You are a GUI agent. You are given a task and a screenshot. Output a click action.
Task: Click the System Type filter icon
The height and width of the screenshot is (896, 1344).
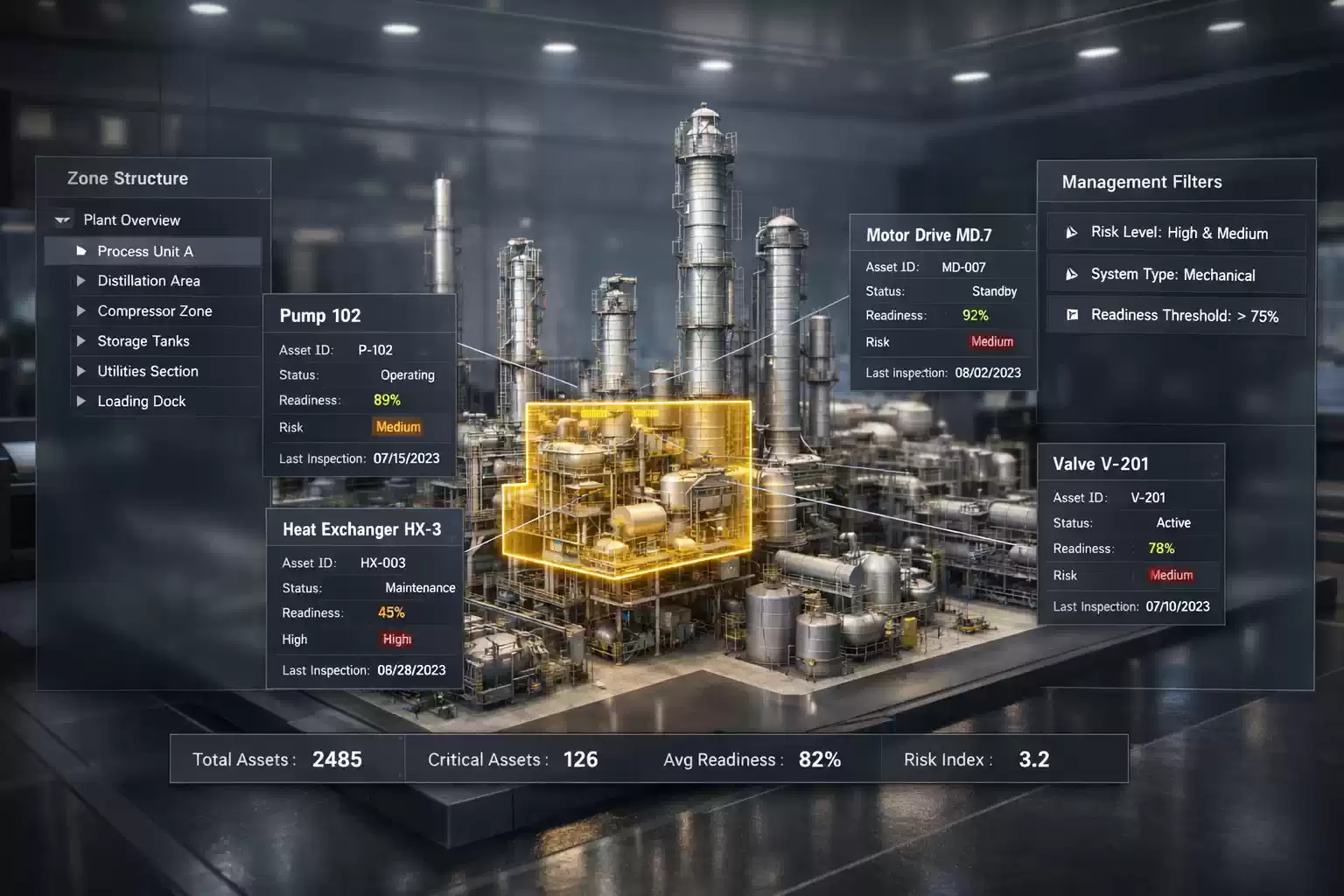point(1072,274)
